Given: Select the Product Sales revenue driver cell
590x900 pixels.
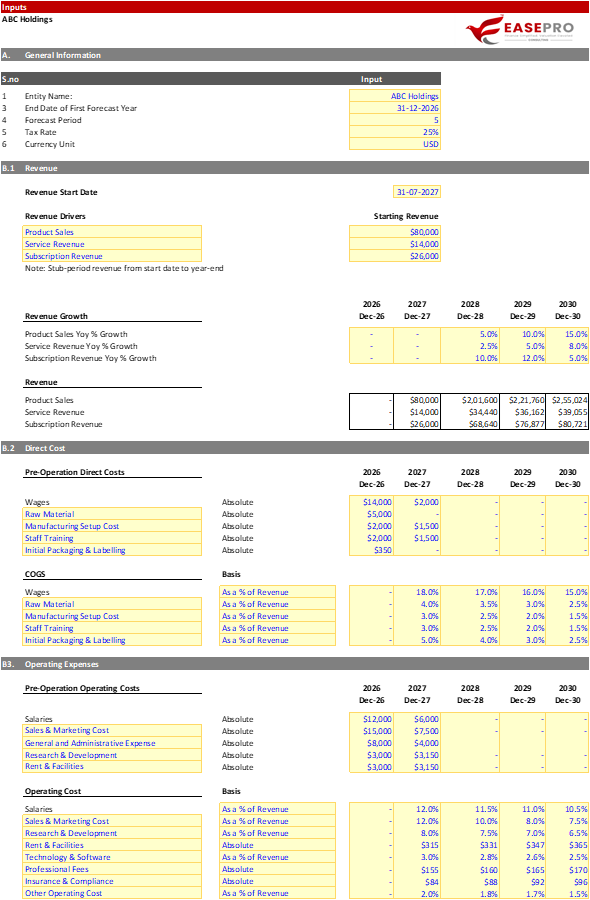Looking at the screenshot, I should pyautogui.click(x=112, y=232).
